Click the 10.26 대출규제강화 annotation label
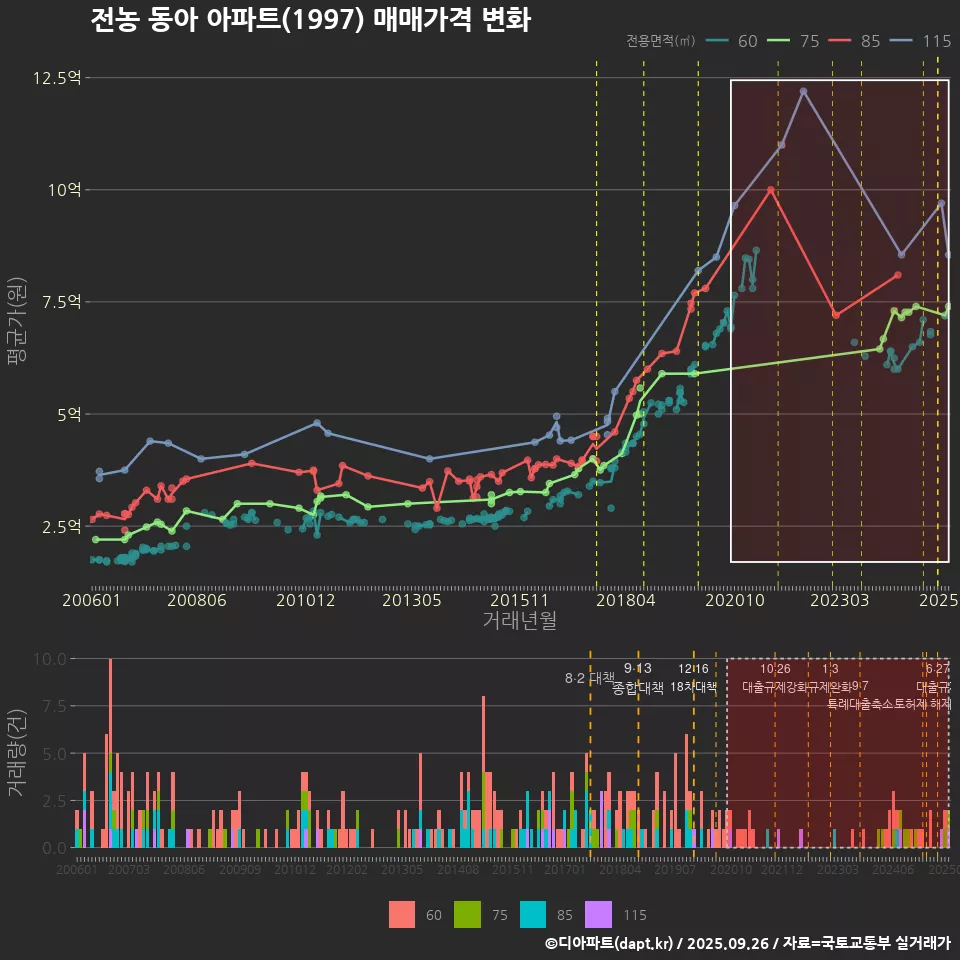This screenshot has height=960, width=960. (775, 678)
